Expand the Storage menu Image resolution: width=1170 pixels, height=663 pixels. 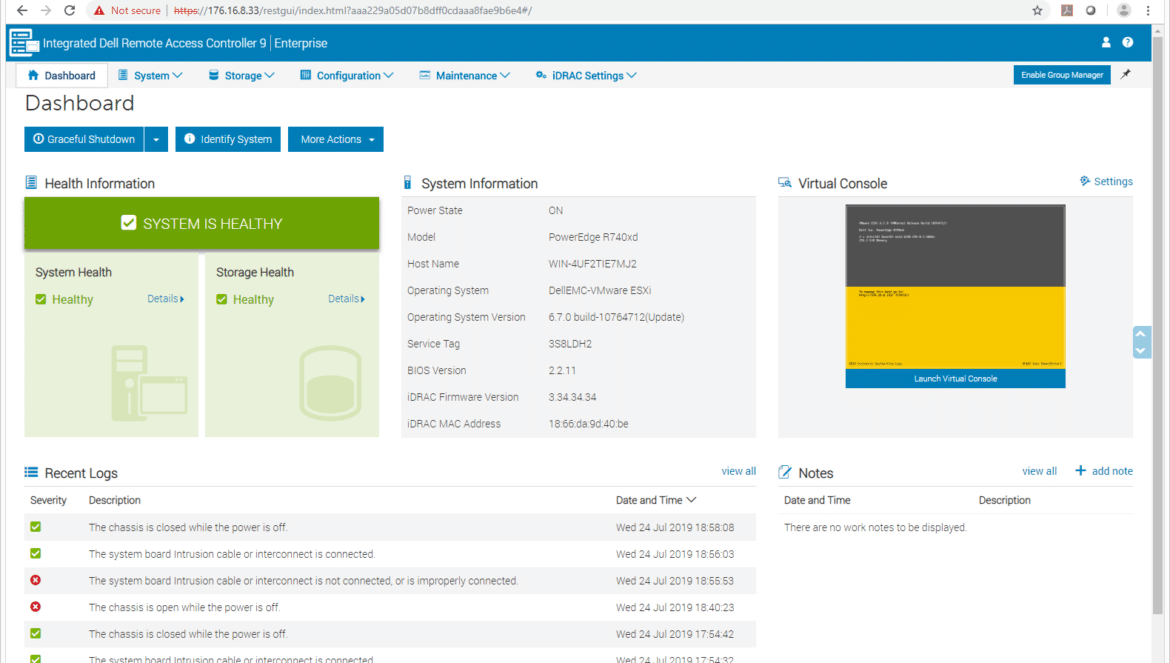242,75
